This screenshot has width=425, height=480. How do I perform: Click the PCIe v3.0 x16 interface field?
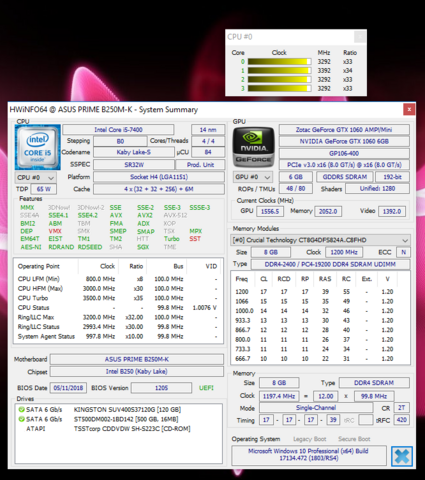344,165
